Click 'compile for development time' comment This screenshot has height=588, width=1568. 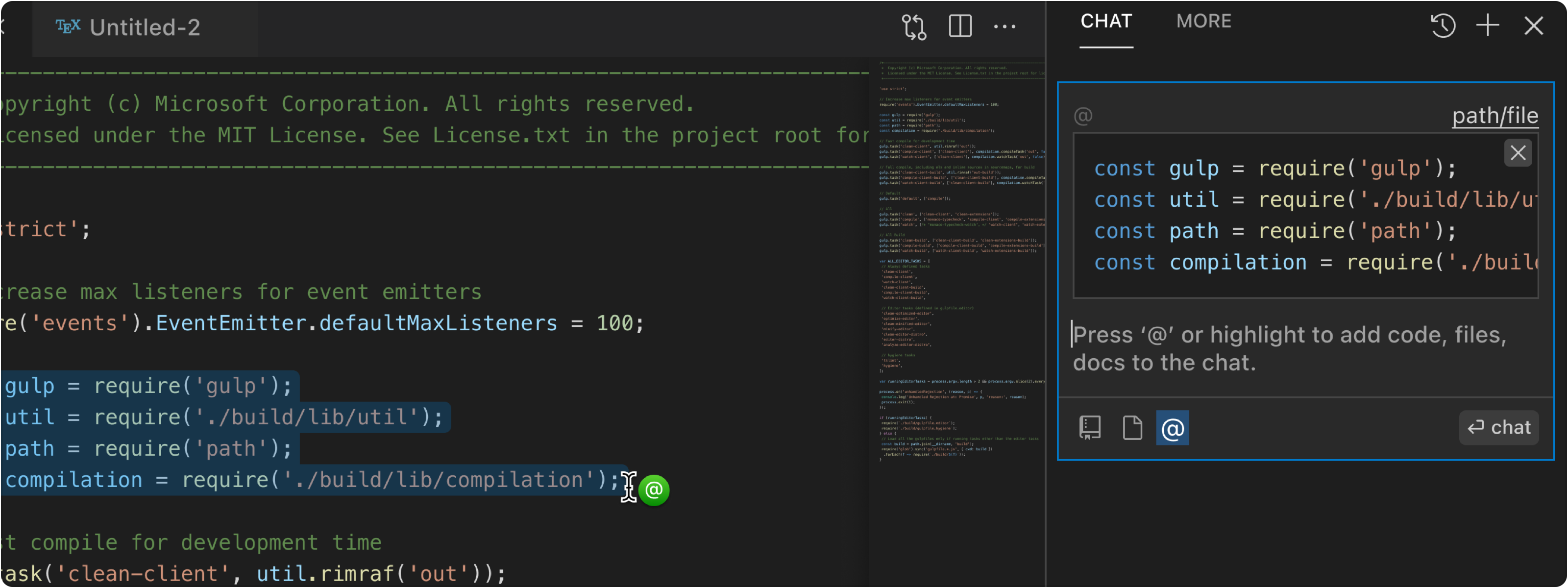206,542
